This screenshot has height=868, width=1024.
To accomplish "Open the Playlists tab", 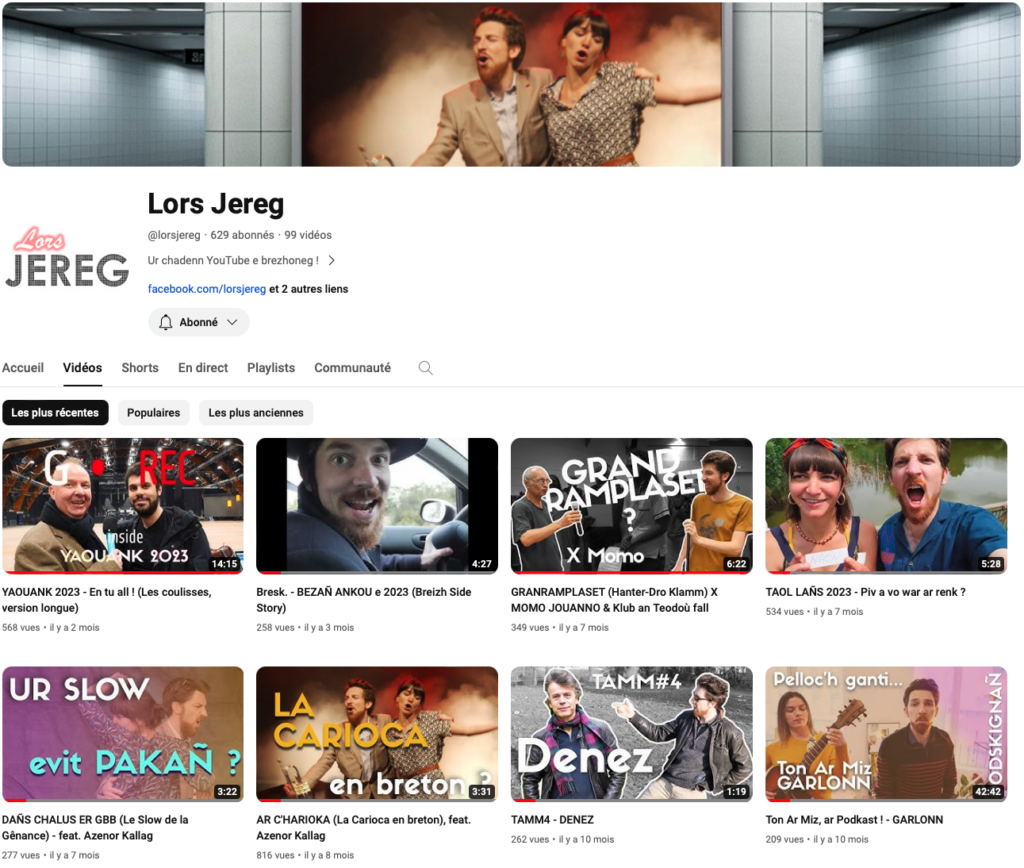I will 271,368.
